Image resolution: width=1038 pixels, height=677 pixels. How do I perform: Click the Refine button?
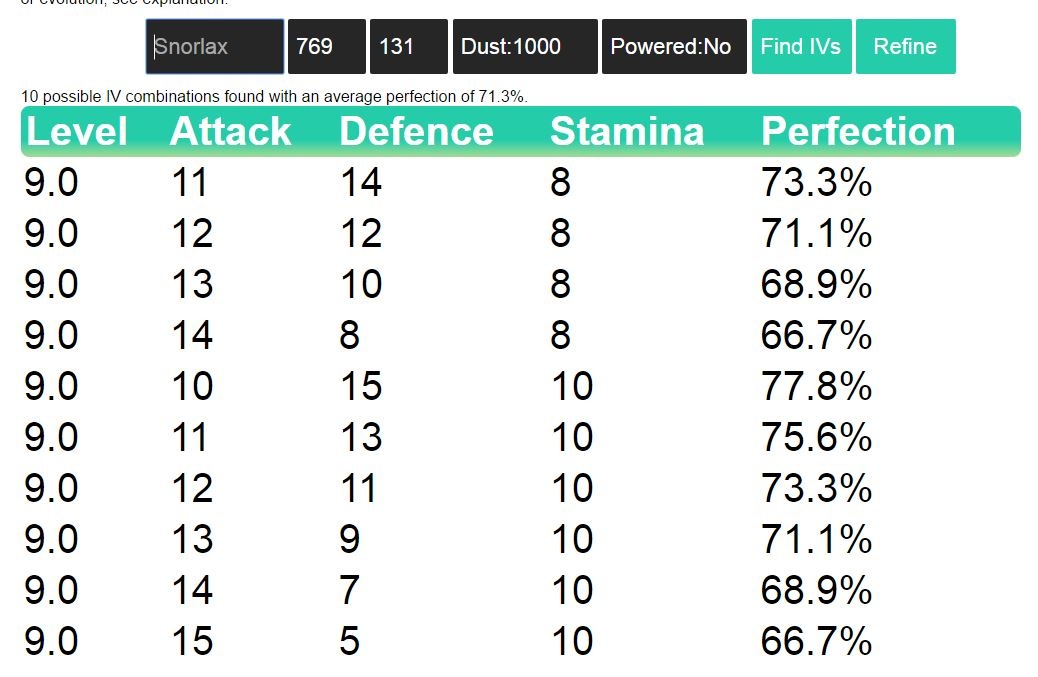(905, 47)
